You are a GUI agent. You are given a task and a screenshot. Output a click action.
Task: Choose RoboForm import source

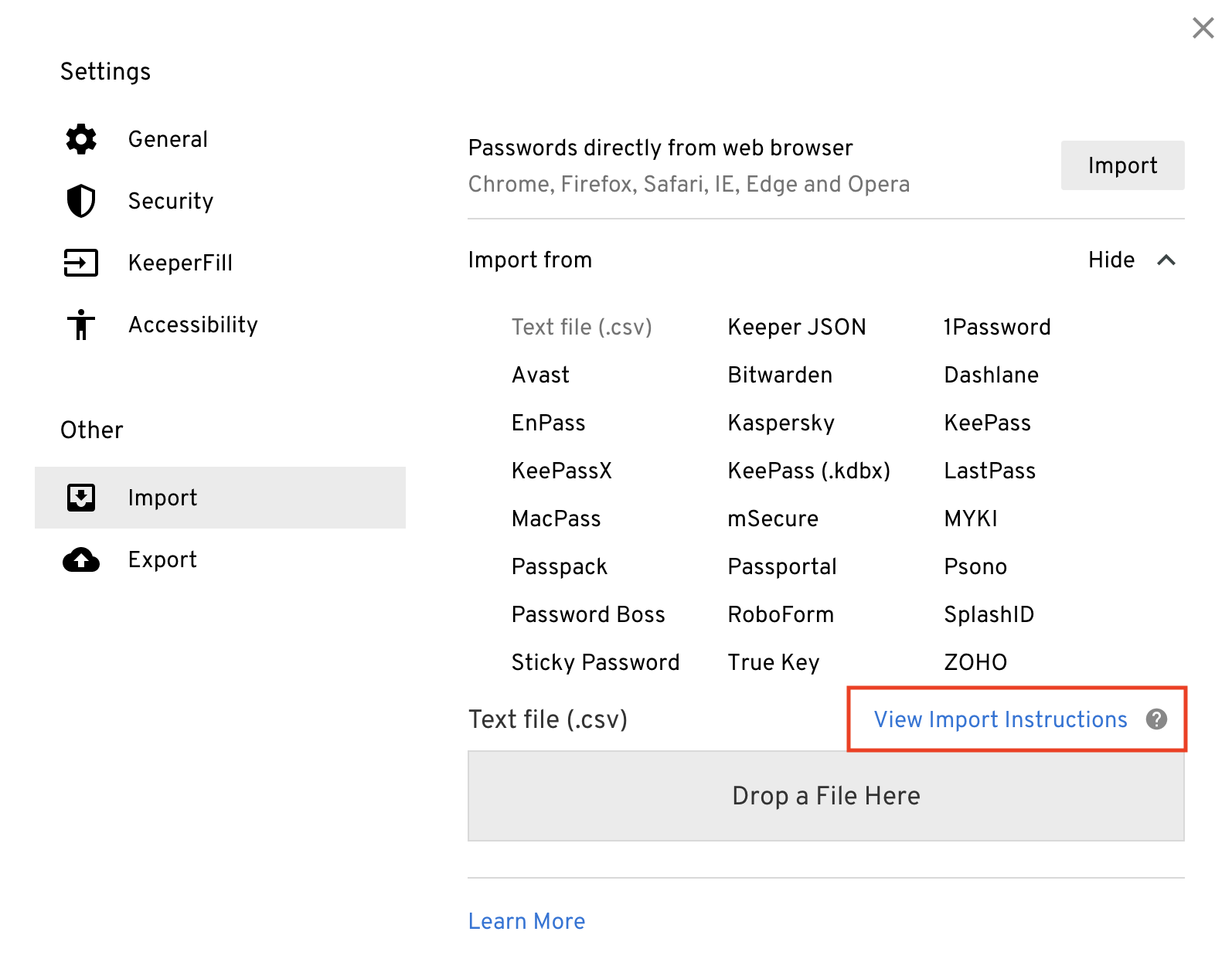781,614
